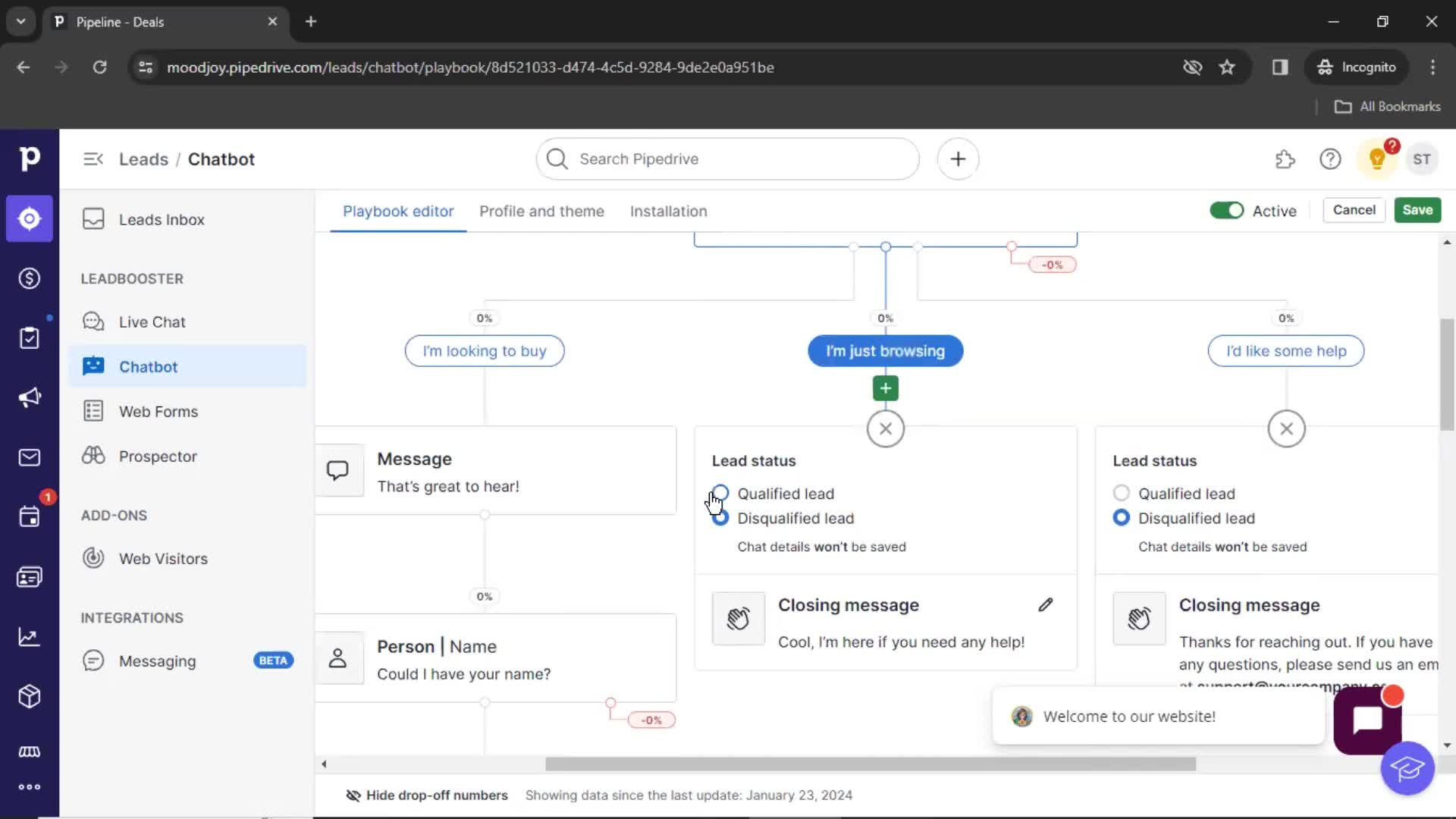
Task: Open the graduation cap academy button
Action: point(1407,769)
